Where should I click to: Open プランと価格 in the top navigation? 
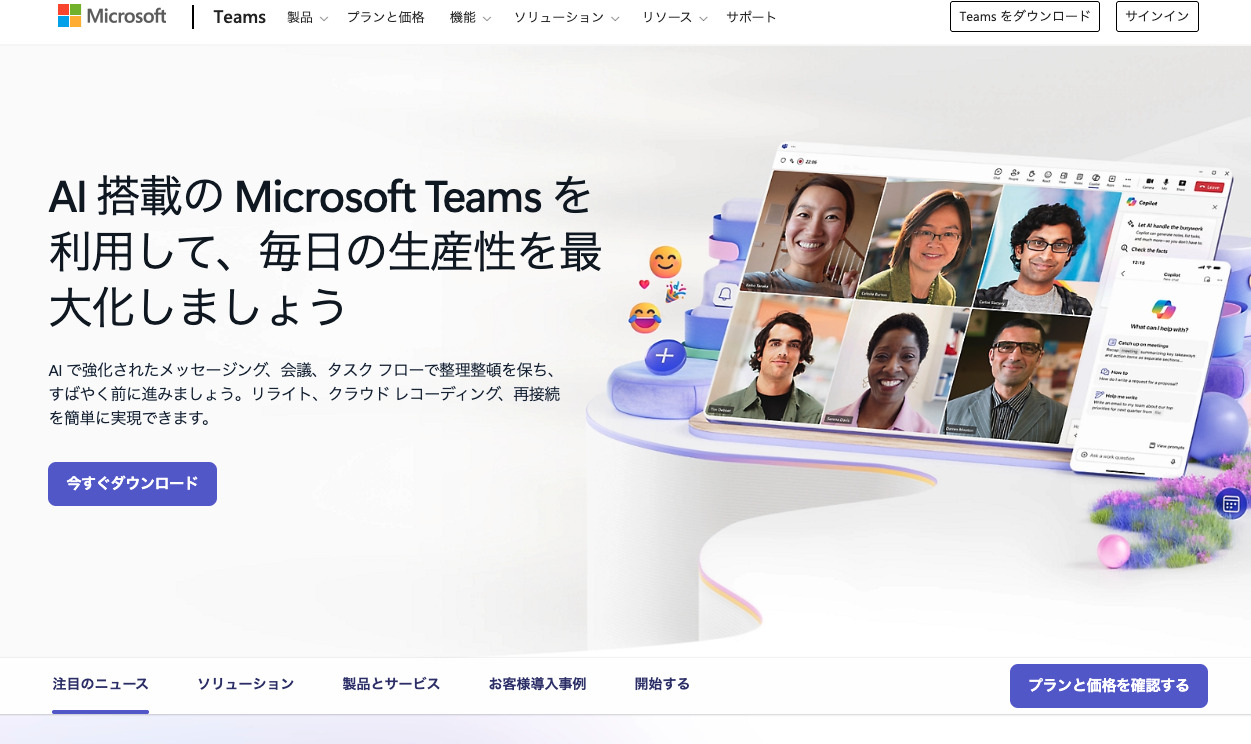tap(386, 17)
